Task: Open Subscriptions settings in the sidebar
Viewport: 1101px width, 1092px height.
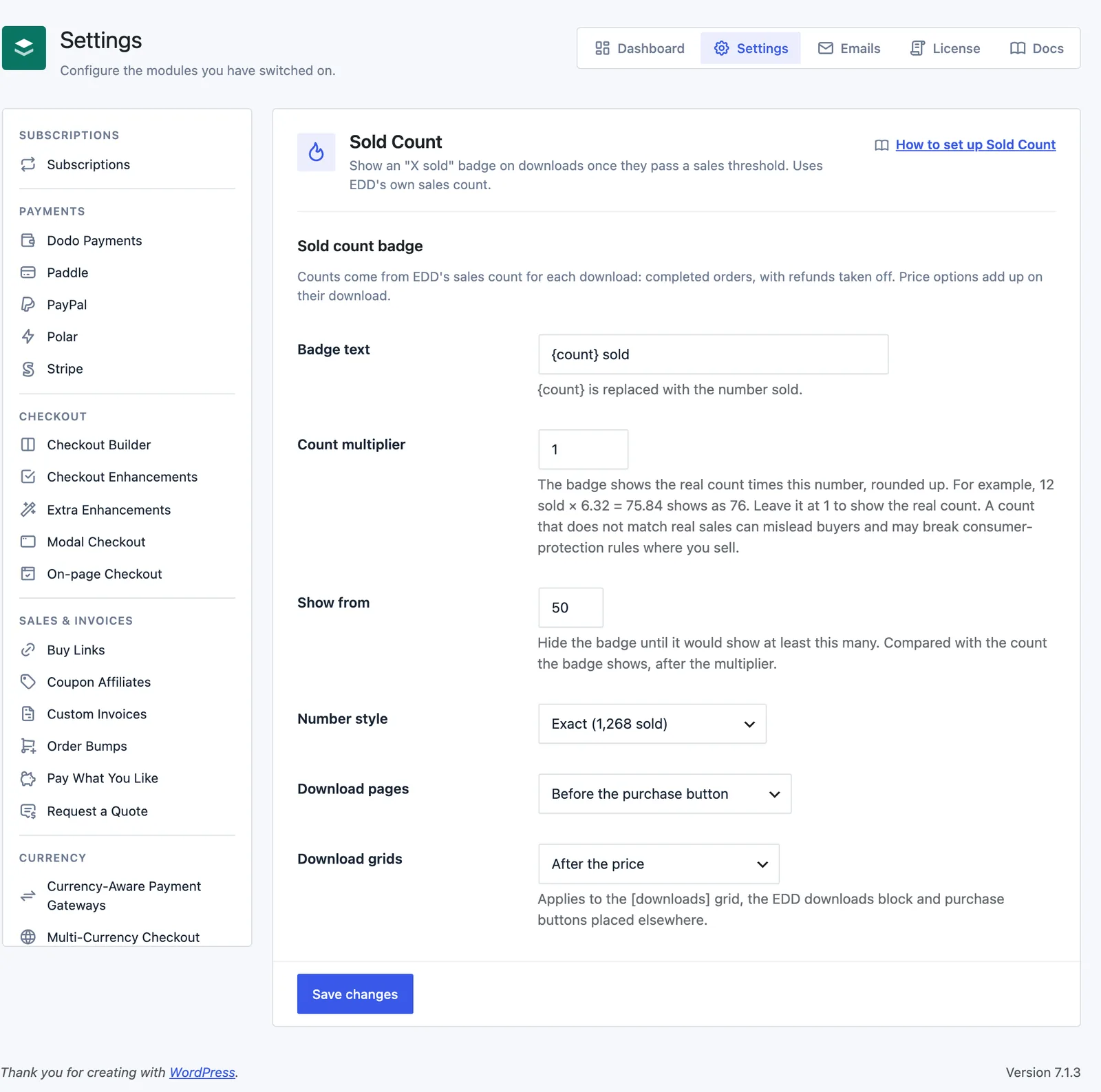Action: (127, 164)
